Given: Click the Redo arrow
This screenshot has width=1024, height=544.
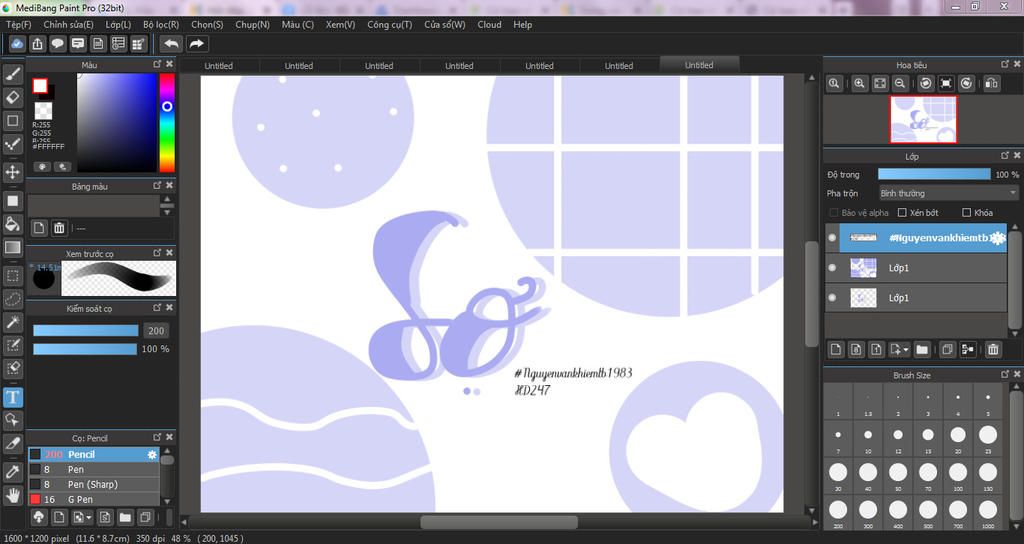Looking at the screenshot, I should coord(196,44).
